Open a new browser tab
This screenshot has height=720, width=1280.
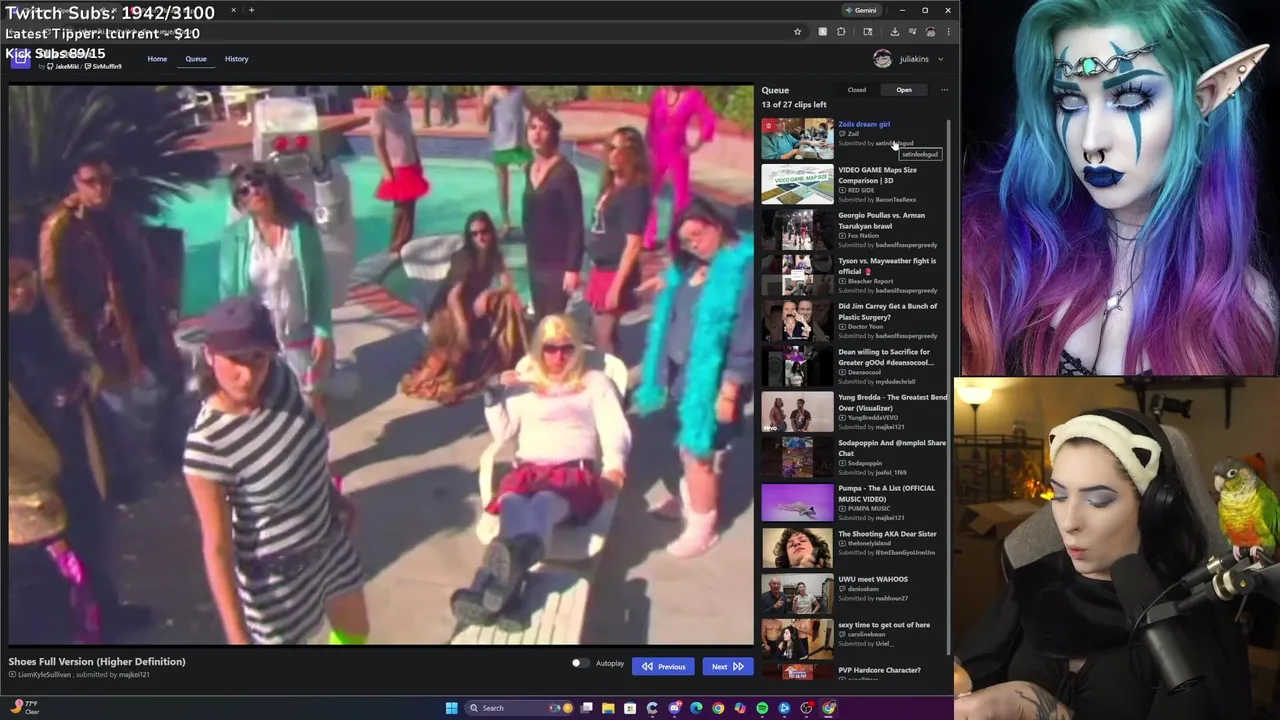click(251, 10)
